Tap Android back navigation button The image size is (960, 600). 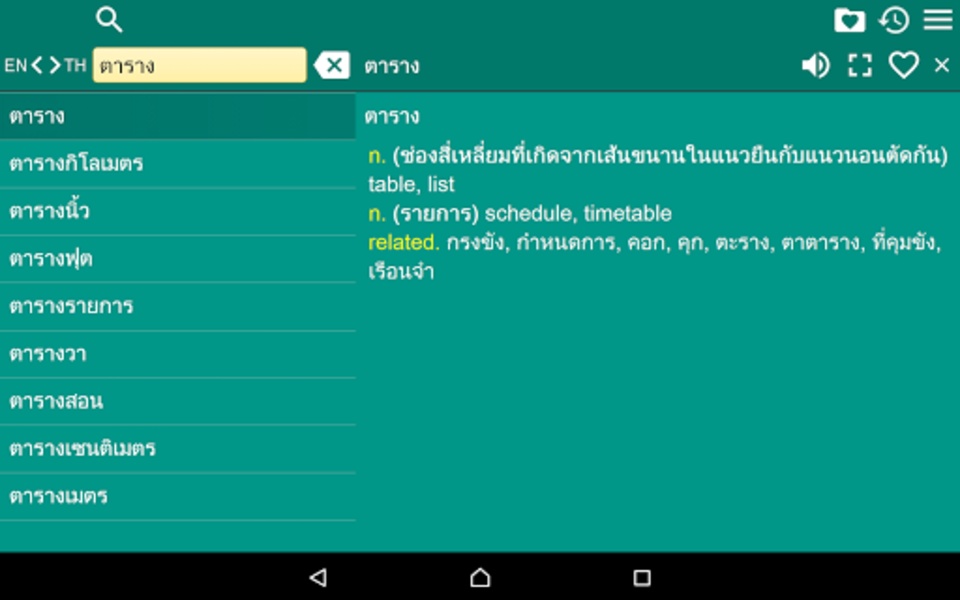tap(318, 577)
